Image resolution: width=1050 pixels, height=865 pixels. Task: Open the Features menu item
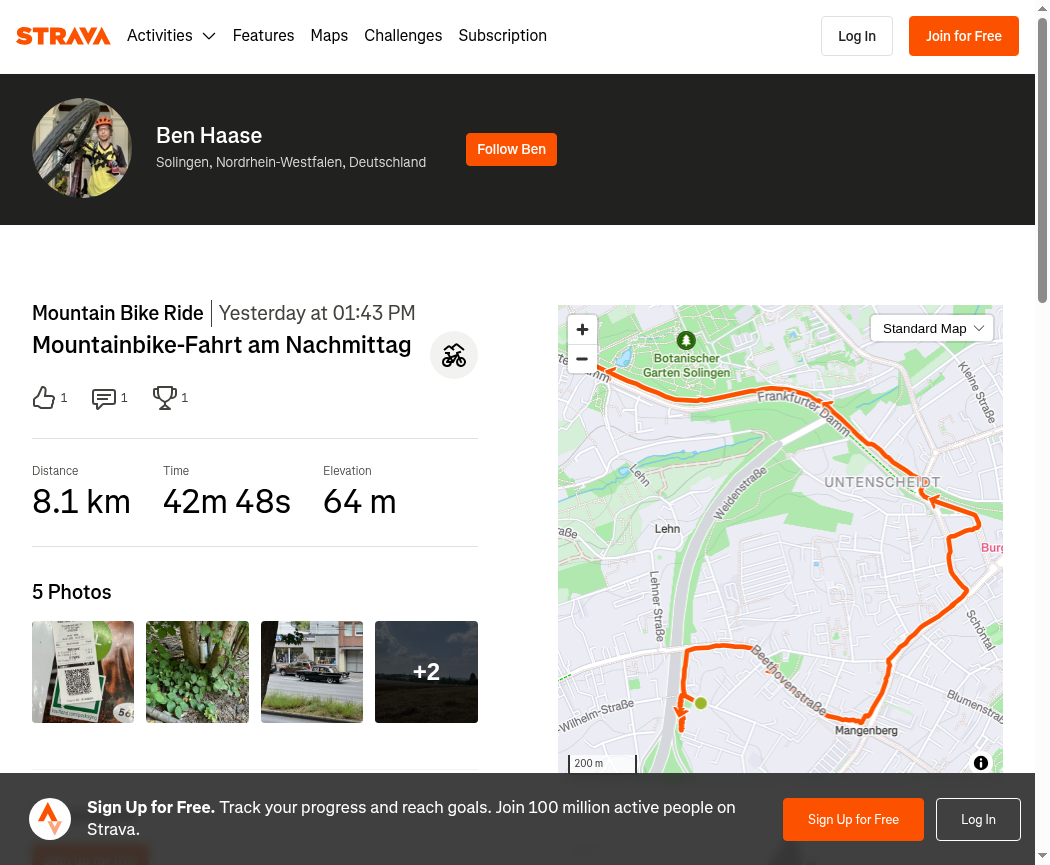coord(263,35)
